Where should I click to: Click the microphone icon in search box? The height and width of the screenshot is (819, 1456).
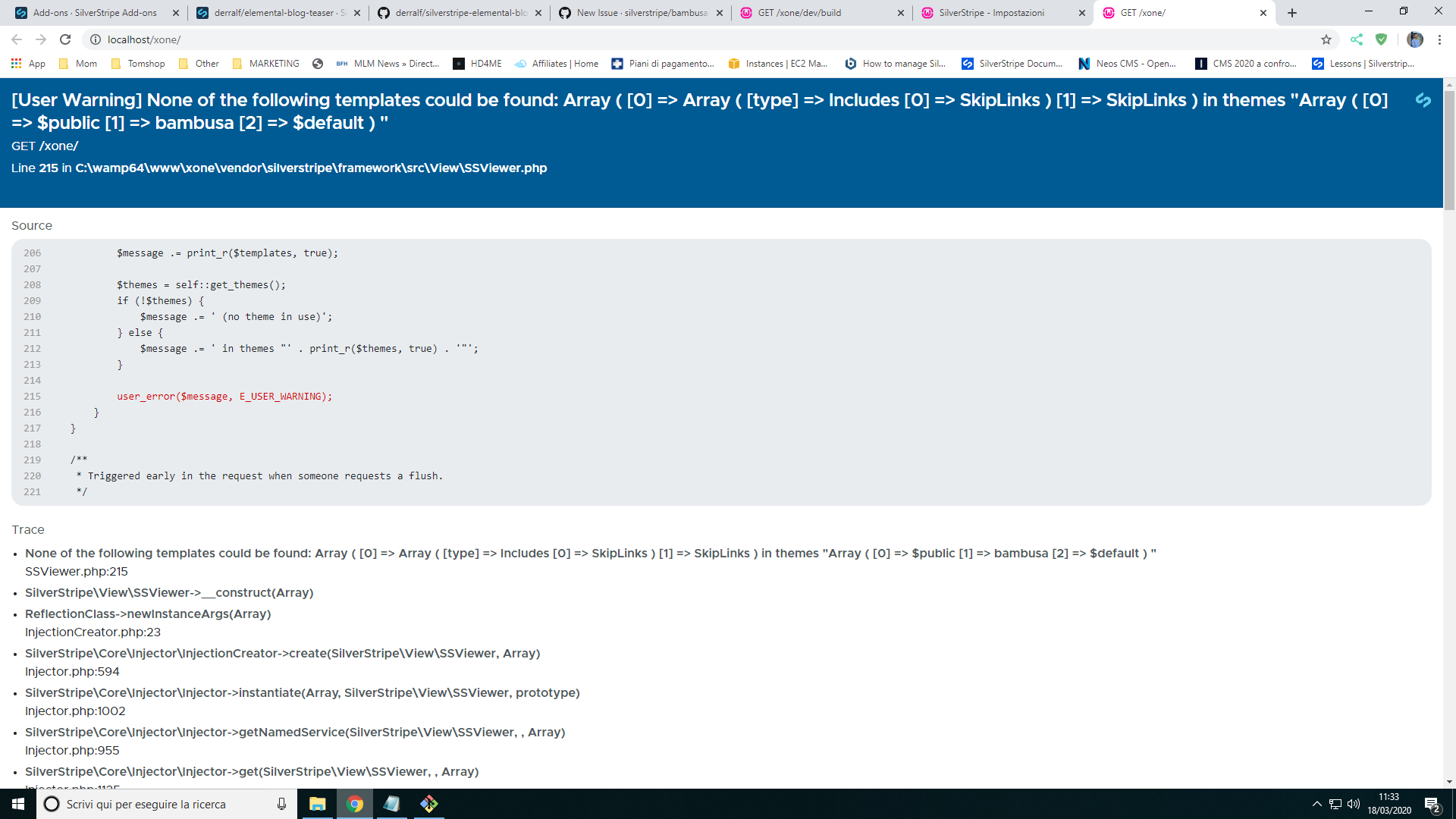pos(280,804)
